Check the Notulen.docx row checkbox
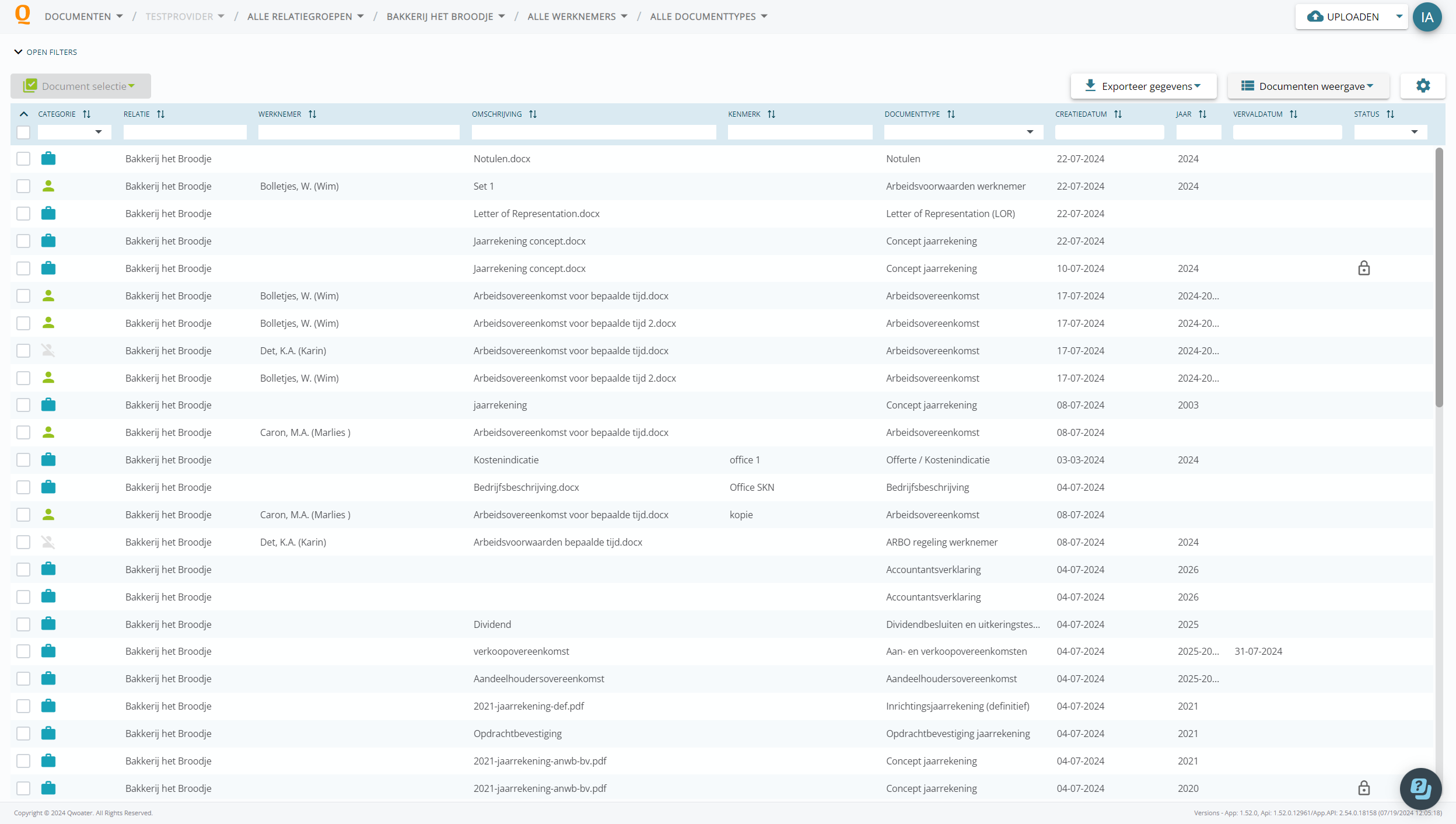 23,159
